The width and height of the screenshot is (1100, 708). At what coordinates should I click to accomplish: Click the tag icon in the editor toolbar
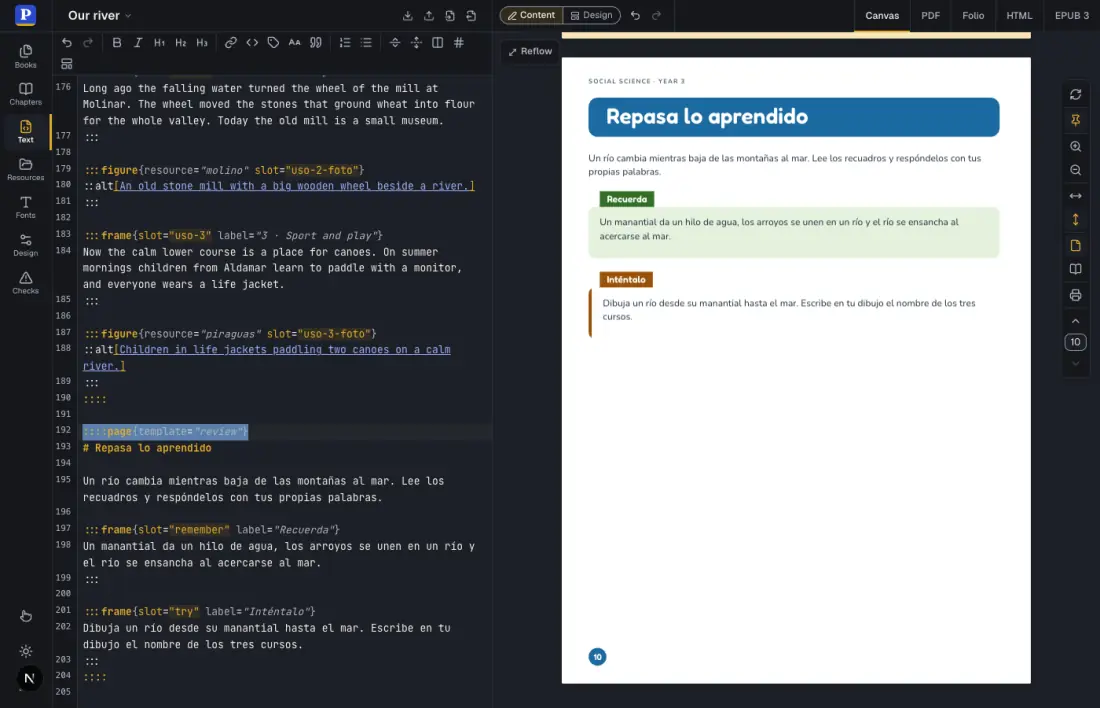click(273, 43)
